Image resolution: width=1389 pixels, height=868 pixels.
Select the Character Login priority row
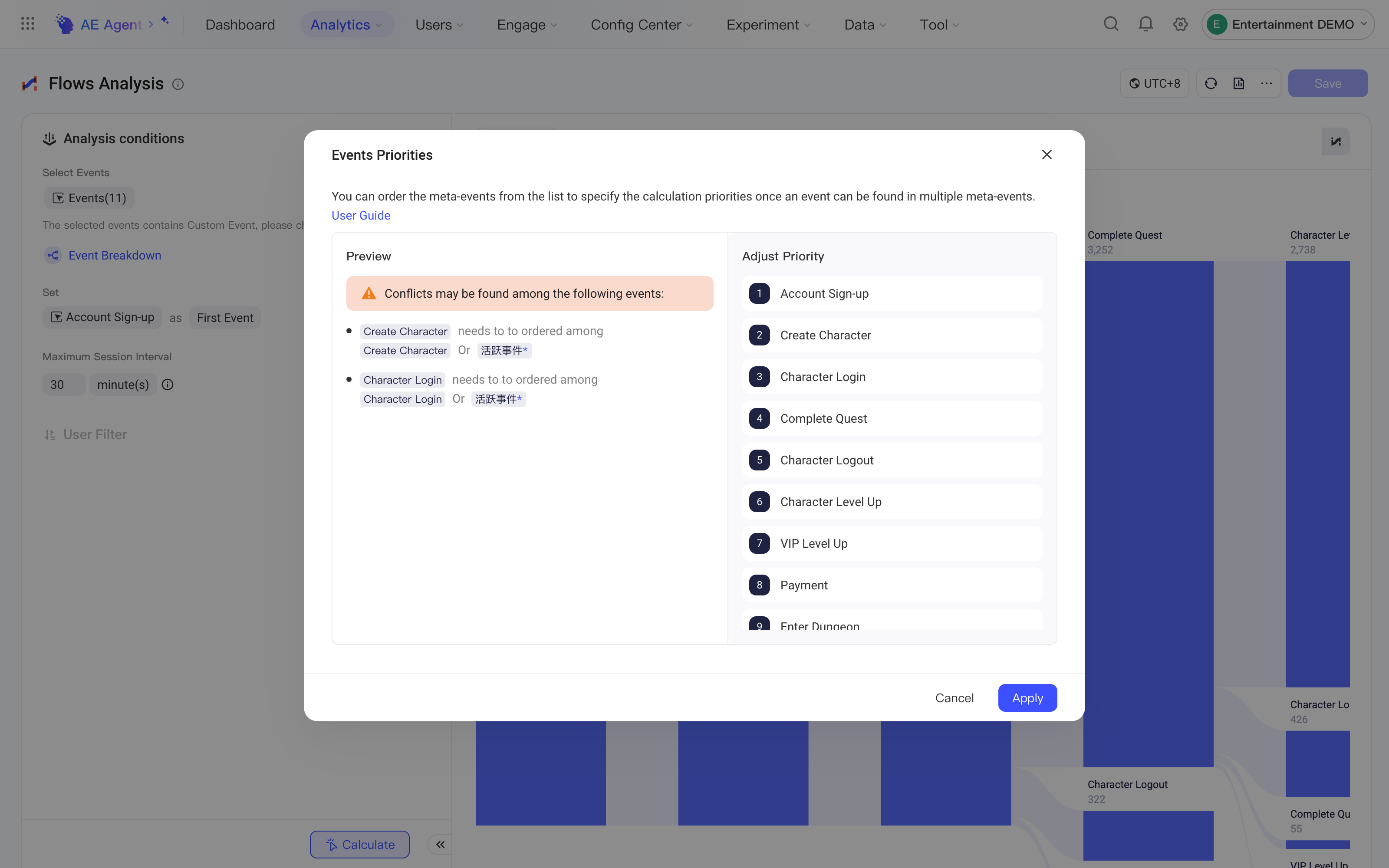coord(892,377)
